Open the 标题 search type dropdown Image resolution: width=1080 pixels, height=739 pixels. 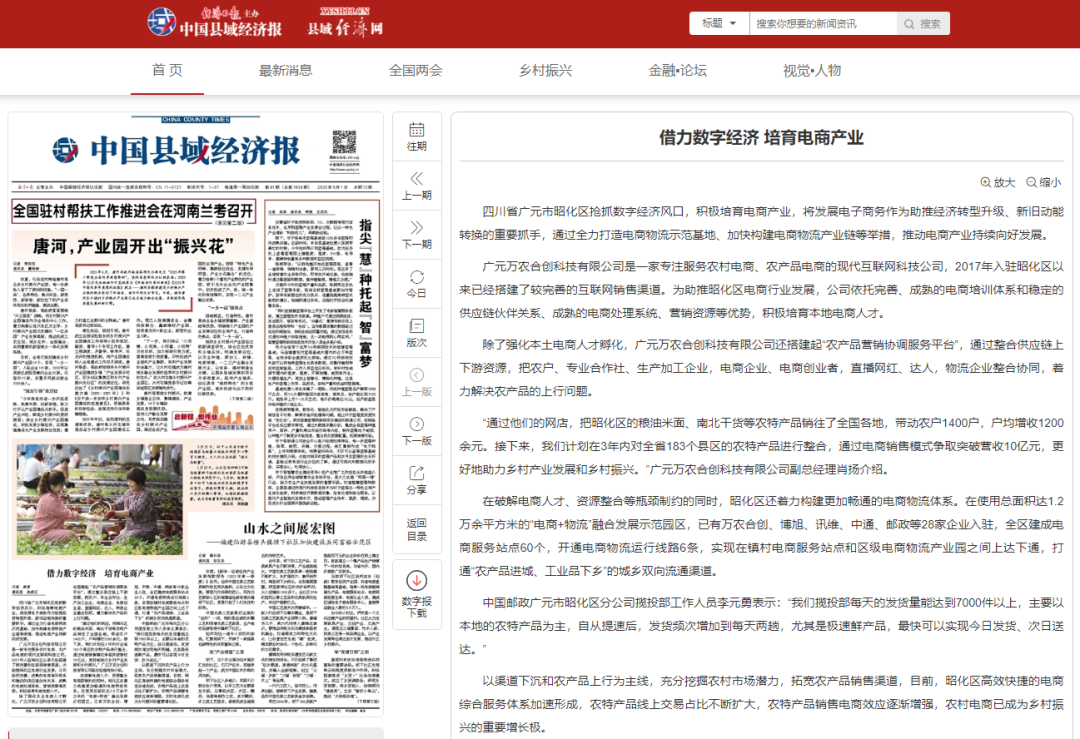click(719, 23)
